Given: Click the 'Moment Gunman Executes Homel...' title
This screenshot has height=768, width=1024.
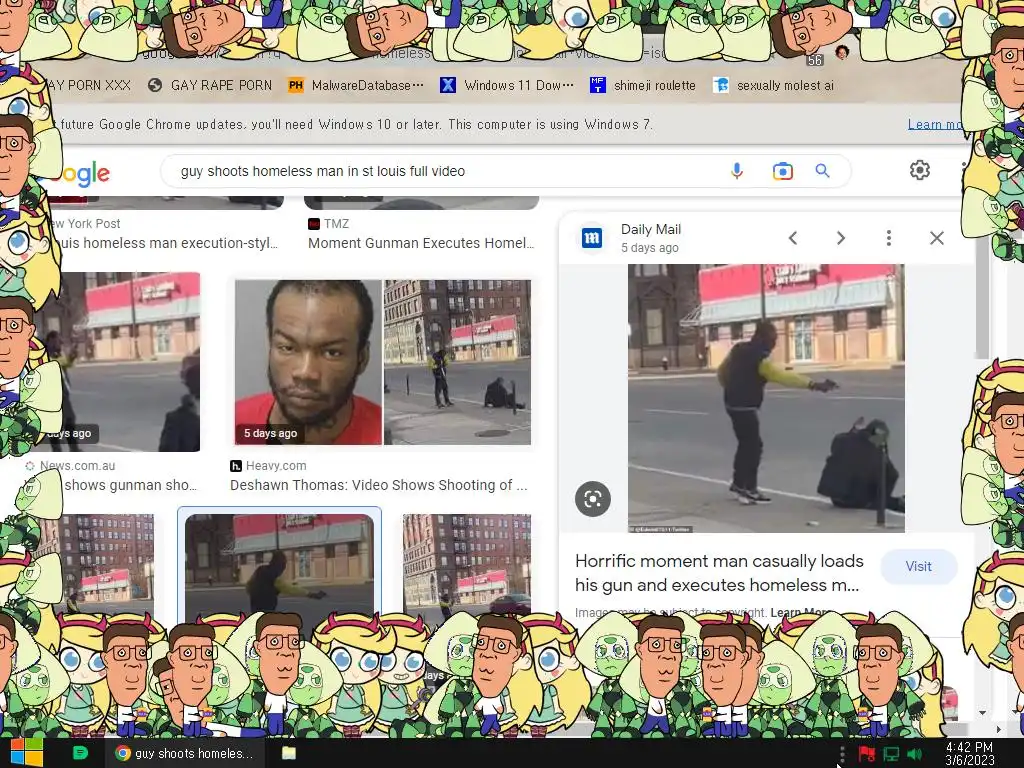Looking at the screenshot, I should point(421,243).
